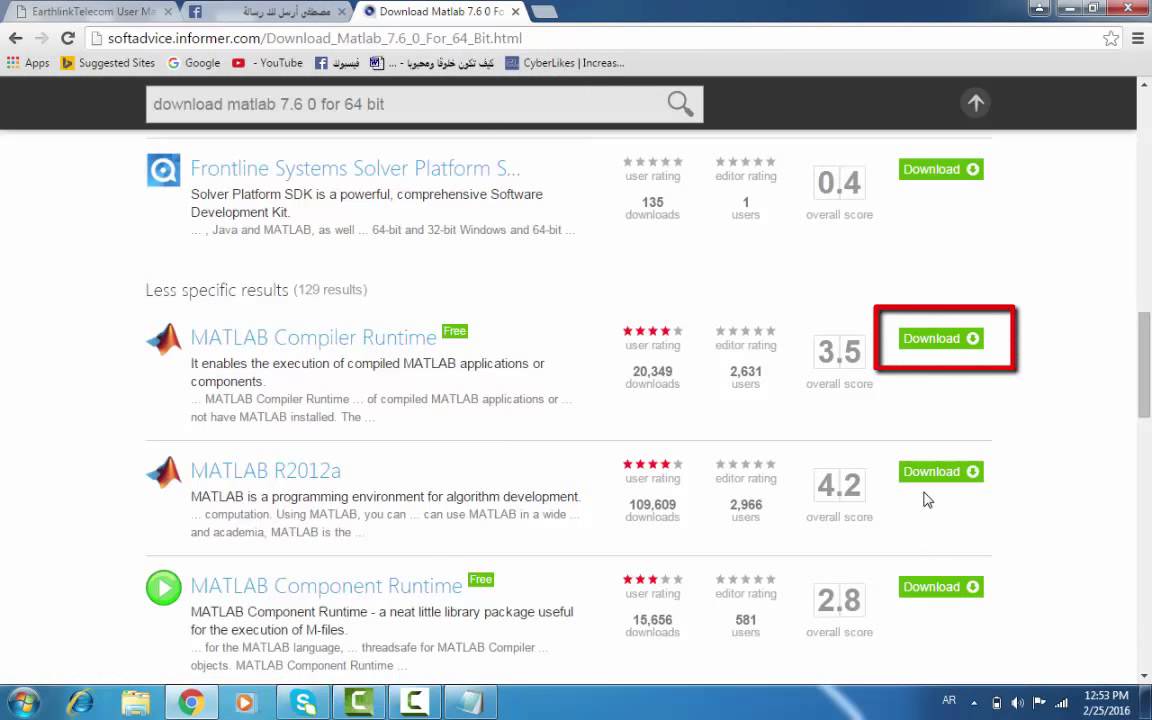Open the Chrome menu (hamburger icon)
This screenshot has height=720, width=1152.
(1137, 38)
